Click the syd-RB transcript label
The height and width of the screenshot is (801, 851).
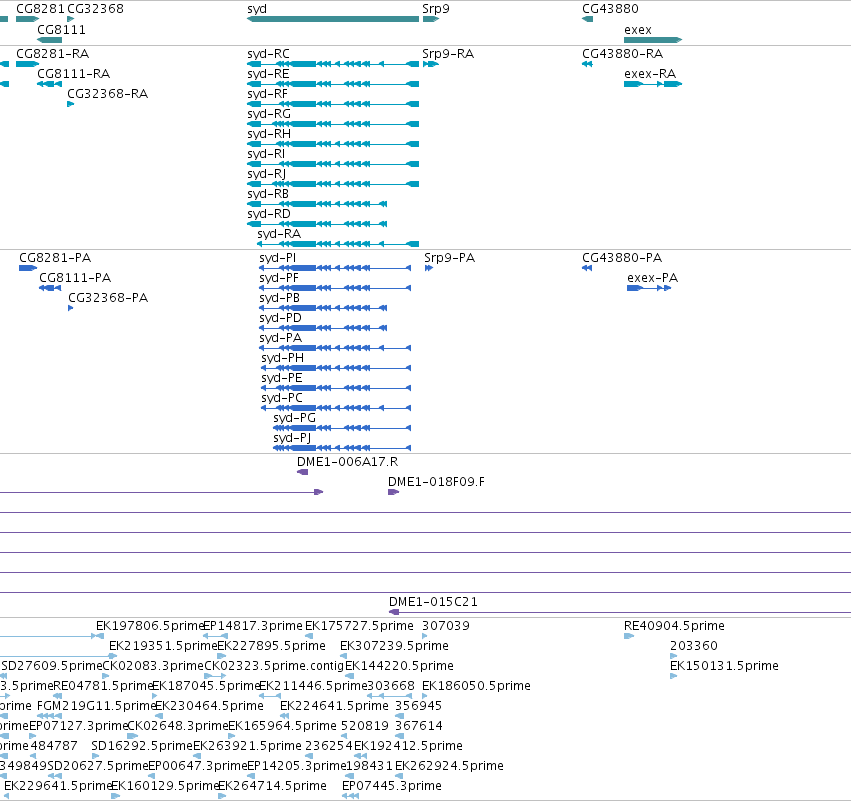click(268, 194)
